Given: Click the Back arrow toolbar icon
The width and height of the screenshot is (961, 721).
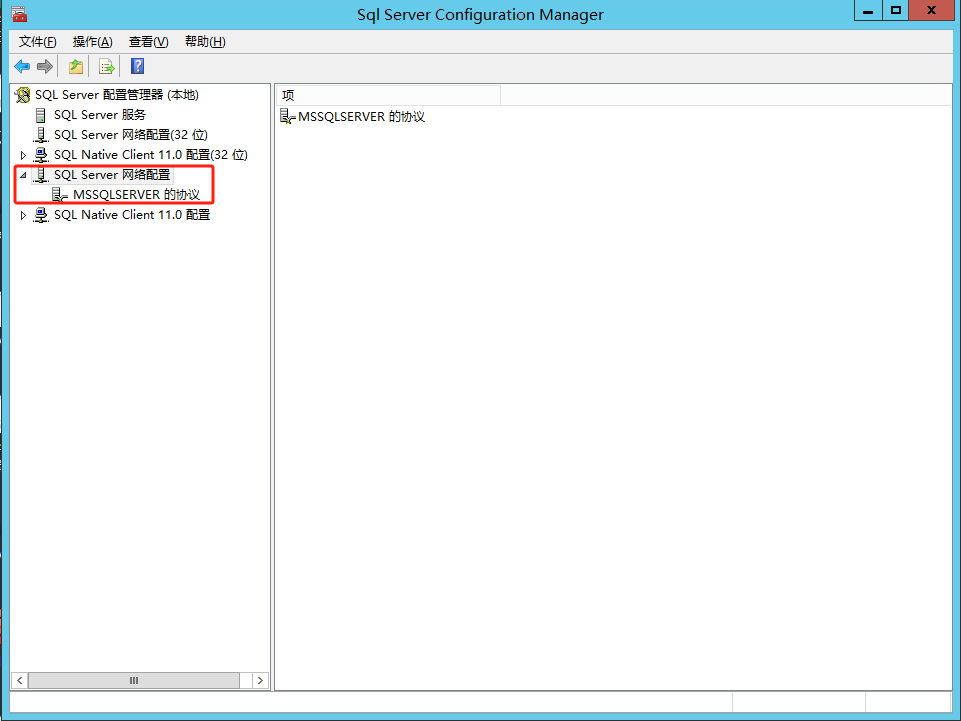Looking at the screenshot, I should click(x=22, y=66).
